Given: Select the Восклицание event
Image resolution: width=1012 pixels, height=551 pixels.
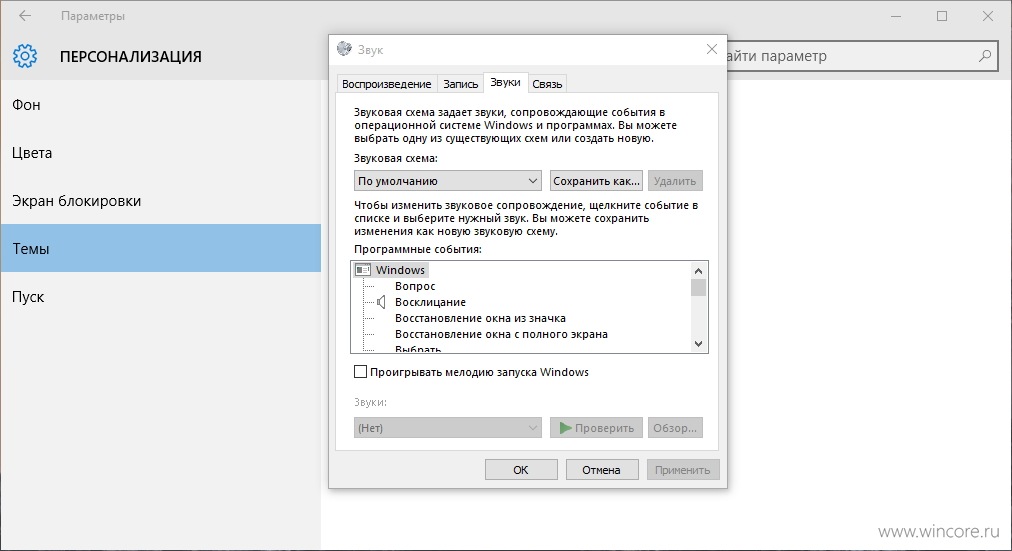Looking at the screenshot, I should [430, 302].
